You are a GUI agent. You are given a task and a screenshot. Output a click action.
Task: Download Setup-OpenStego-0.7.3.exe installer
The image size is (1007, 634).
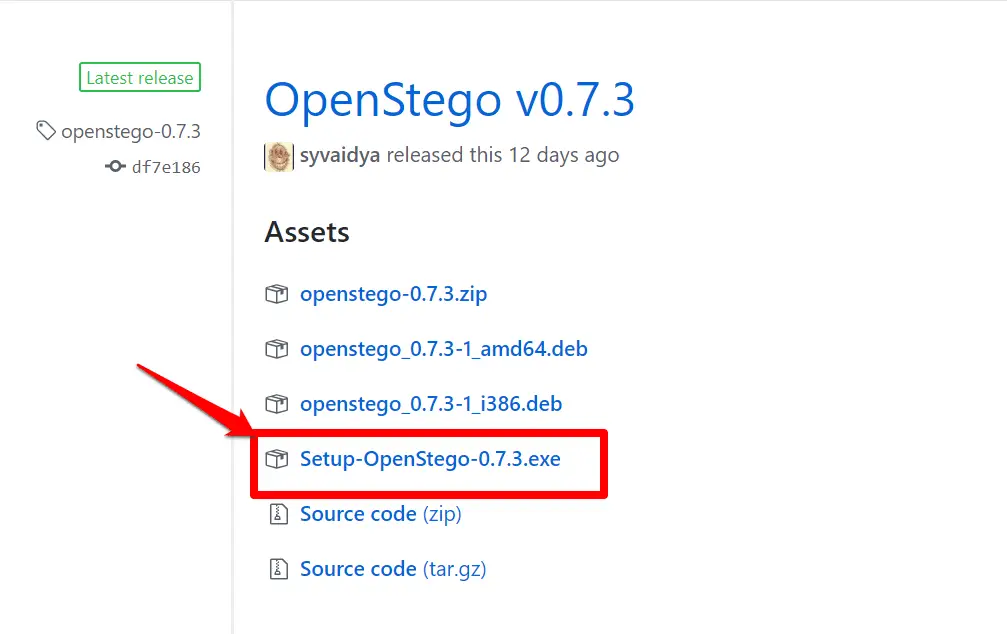pyautogui.click(x=430, y=459)
